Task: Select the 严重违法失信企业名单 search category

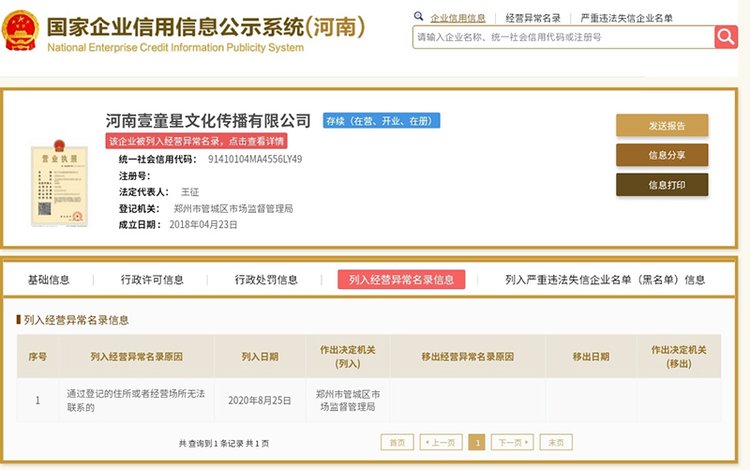Action: click(x=627, y=18)
